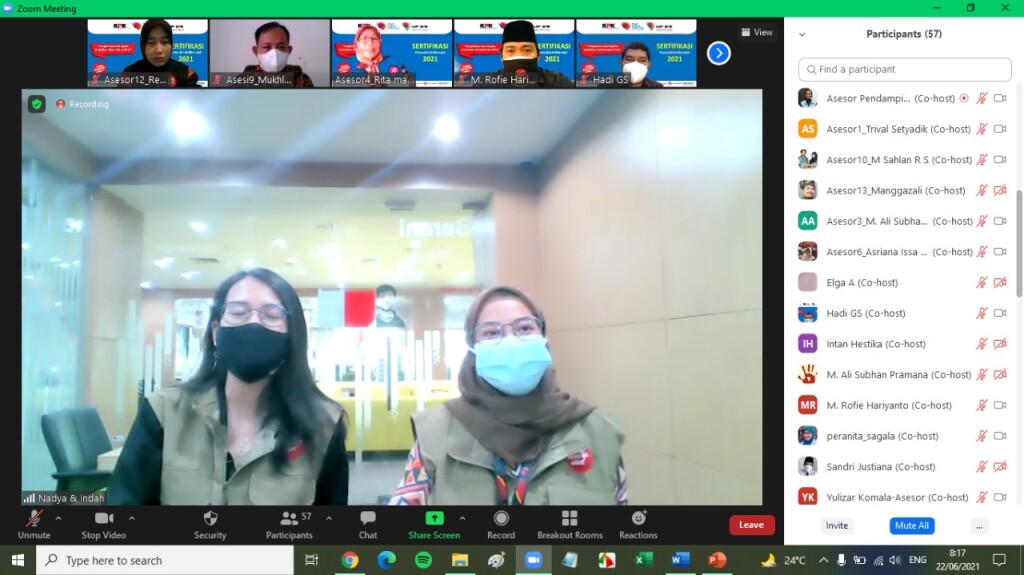Expand audio options arrow next to Unmute
This screenshot has width=1024, height=575.
(58, 518)
